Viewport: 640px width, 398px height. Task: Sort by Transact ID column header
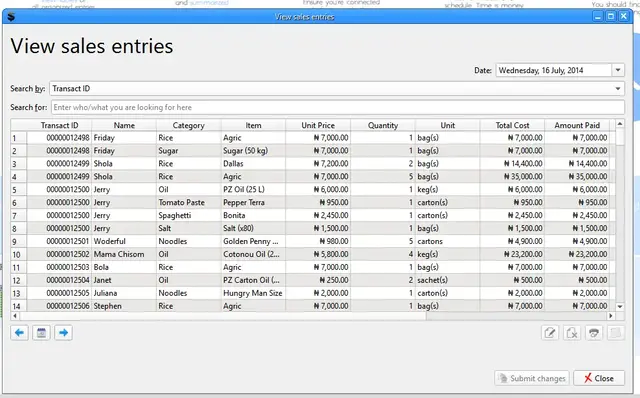tap(59, 125)
